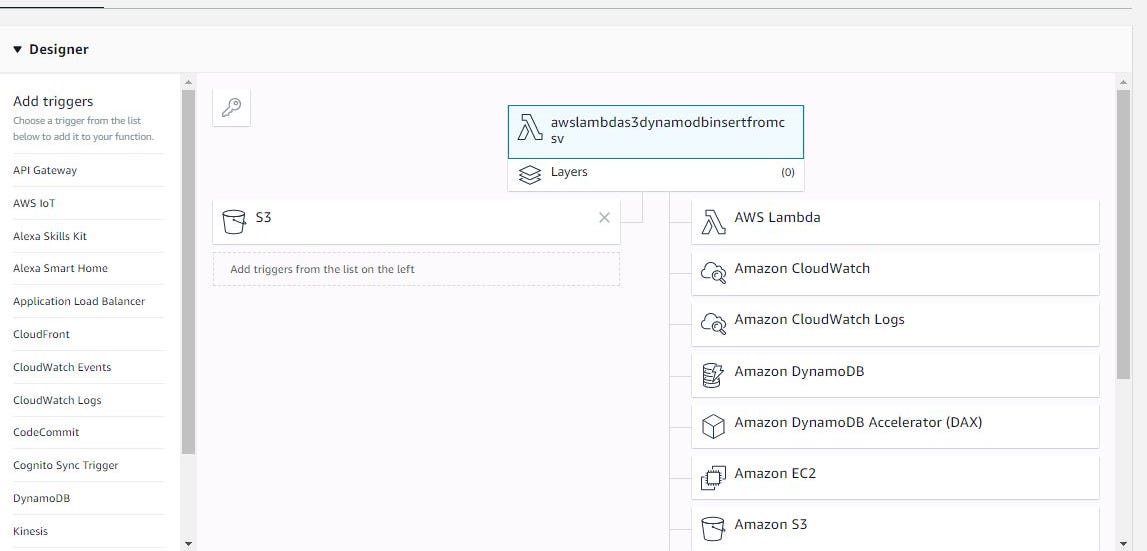Click the key permissions icon

[x=231, y=108]
